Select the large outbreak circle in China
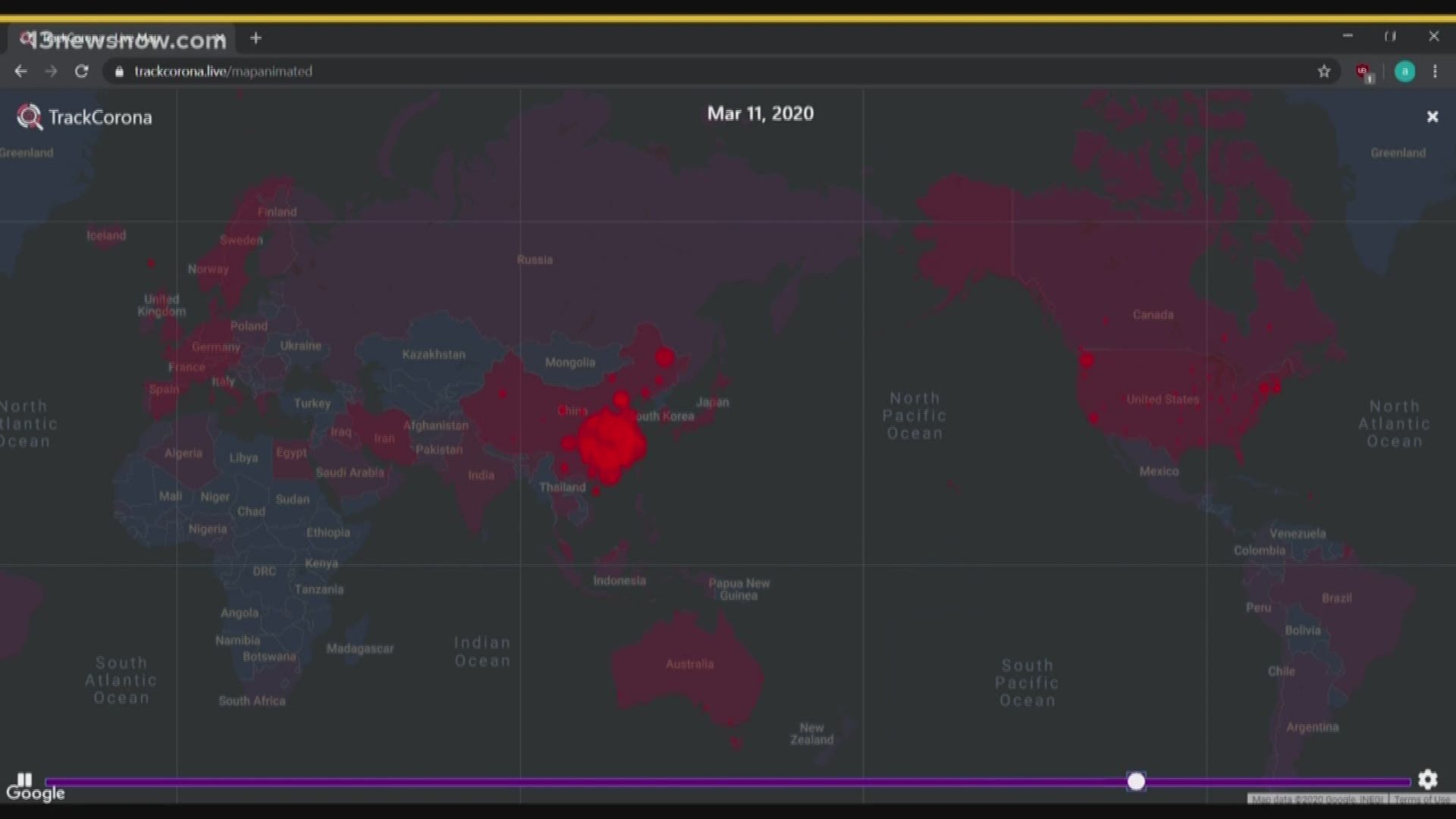 [610, 444]
